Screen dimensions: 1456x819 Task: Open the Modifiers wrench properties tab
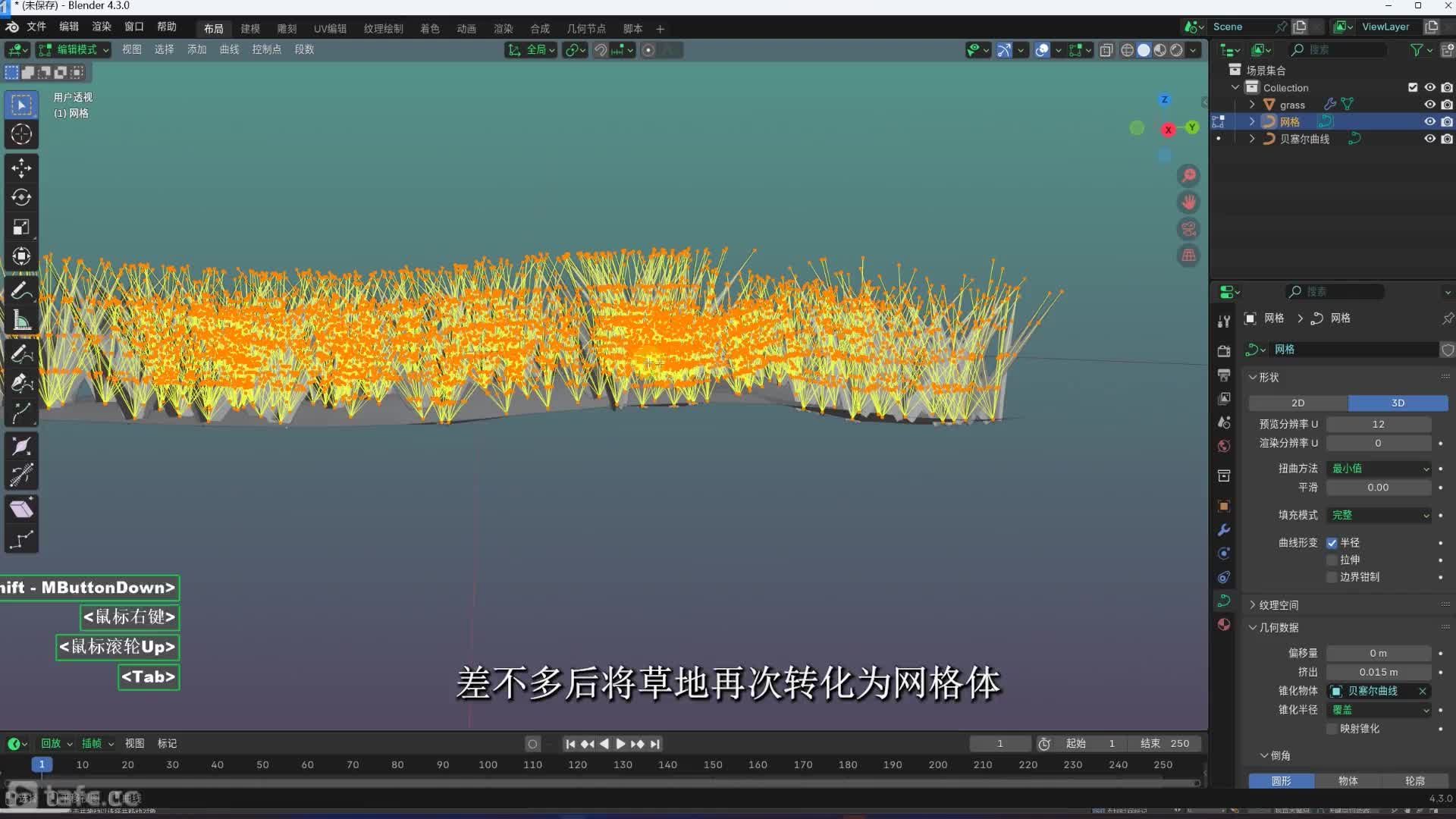[x=1223, y=529]
